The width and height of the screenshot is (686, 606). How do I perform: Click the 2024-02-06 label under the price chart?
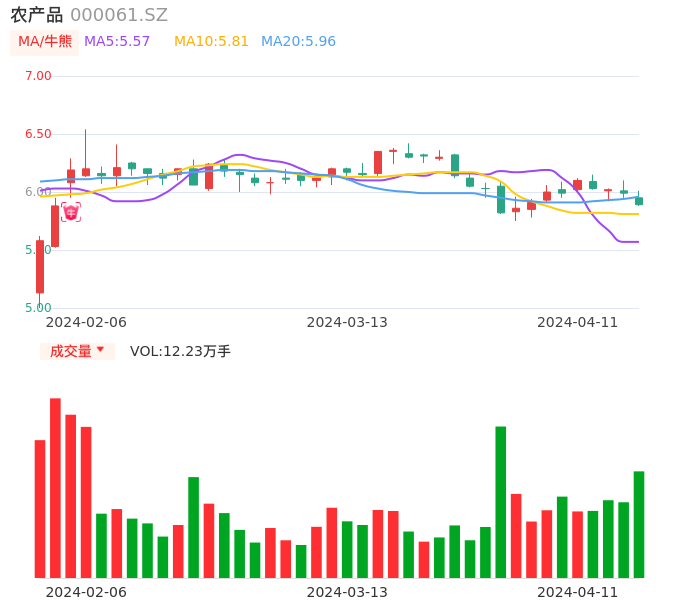86,322
